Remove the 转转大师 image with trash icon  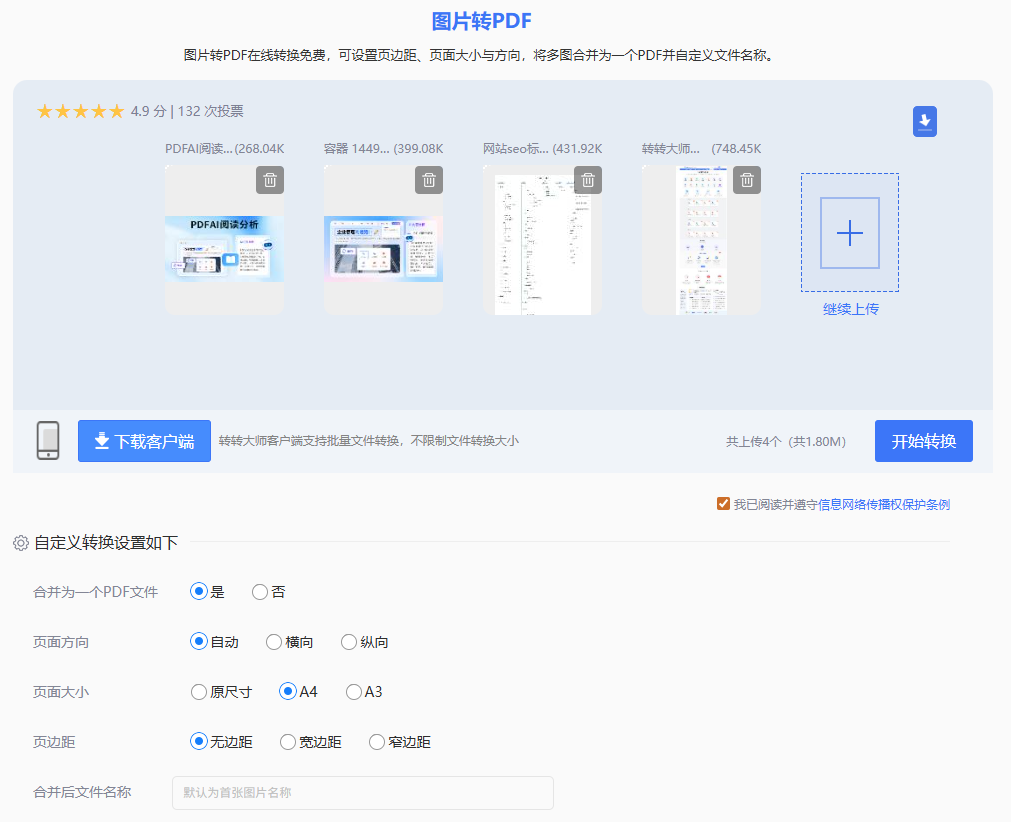[x=746, y=180]
